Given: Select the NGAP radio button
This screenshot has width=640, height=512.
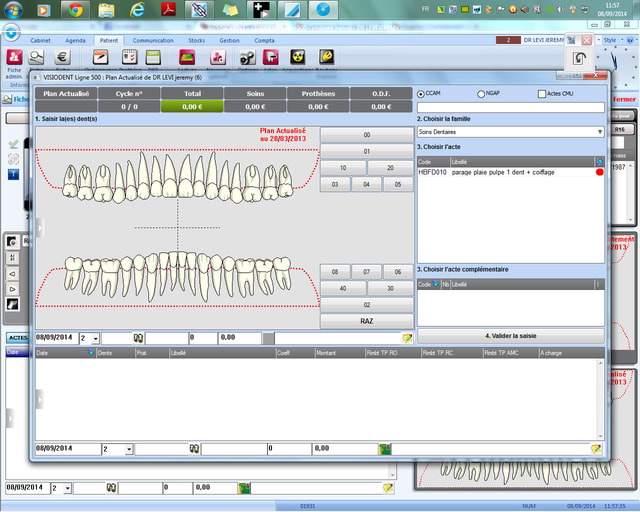Looking at the screenshot, I should tap(481, 94).
